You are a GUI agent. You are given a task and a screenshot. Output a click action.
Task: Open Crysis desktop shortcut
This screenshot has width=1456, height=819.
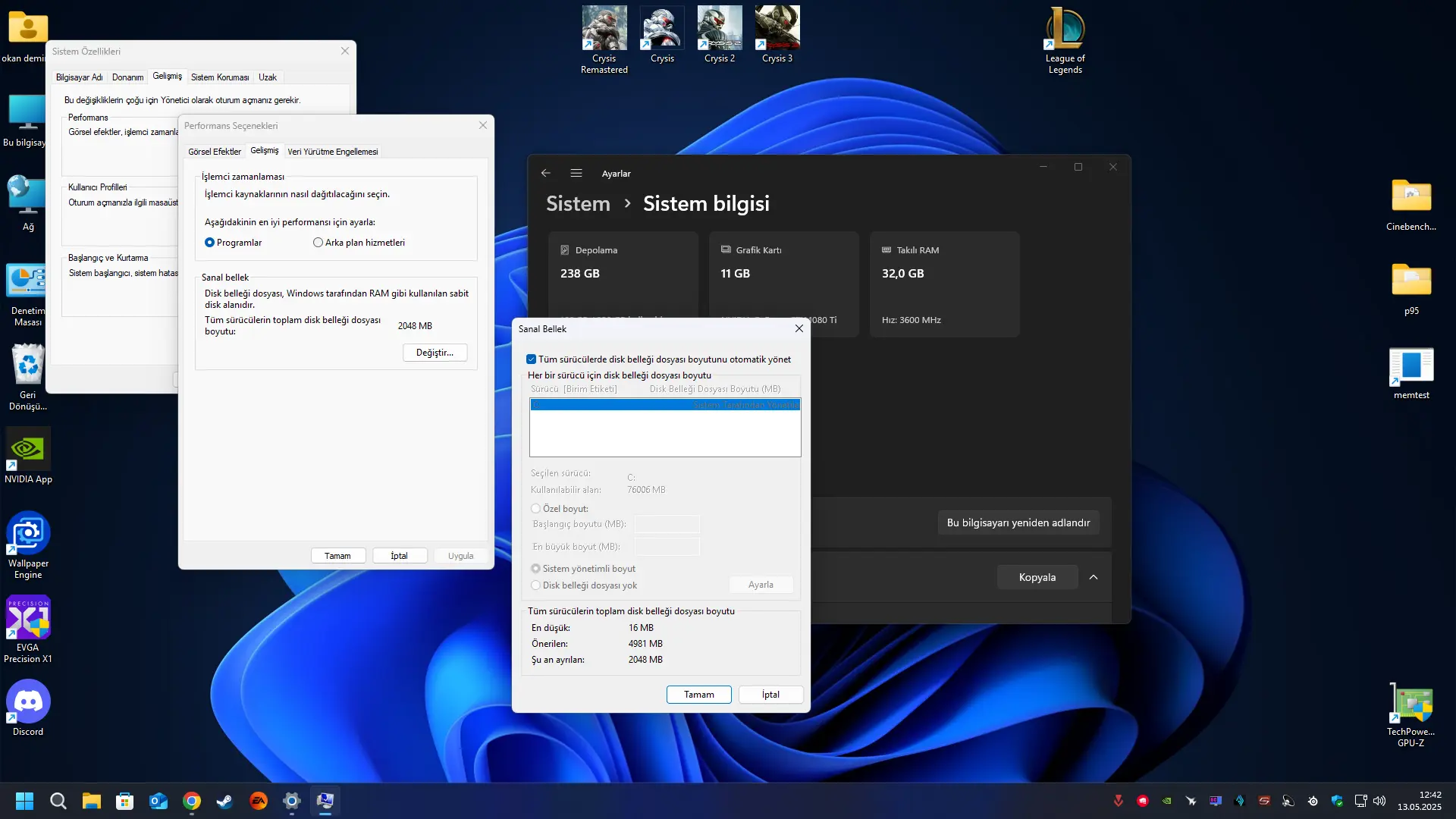click(662, 35)
